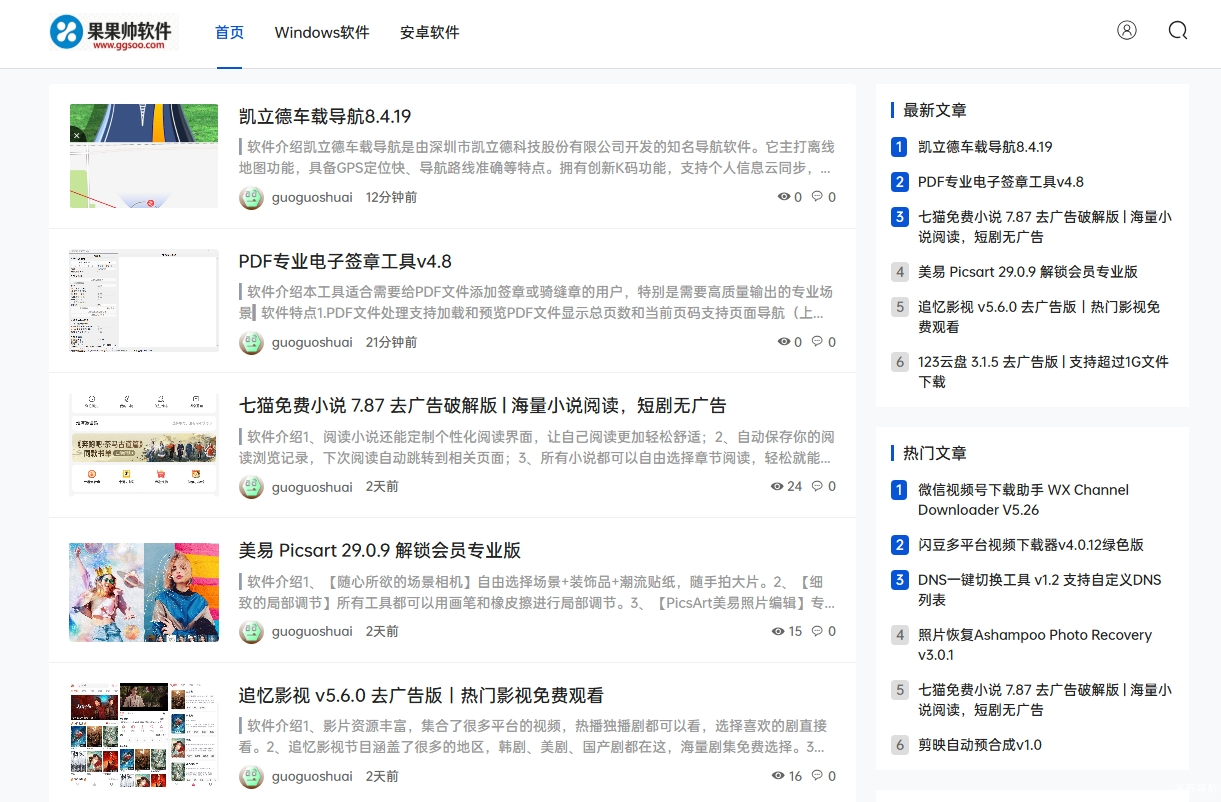Click author name guoguoshuai under PDF签章工具
The image size is (1221, 802).
pyautogui.click(x=312, y=341)
